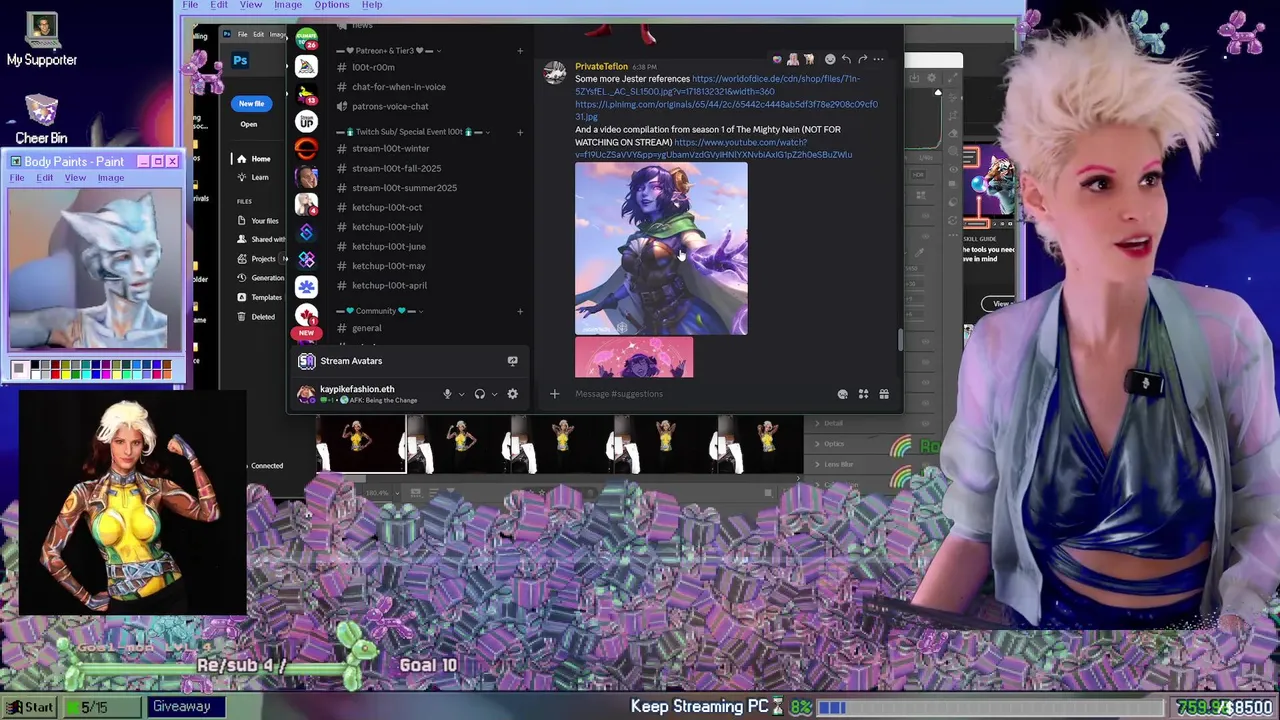Open Your files in Photoshop sidebar
Viewport: 1280px width, 720px height.
click(x=259, y=221)
